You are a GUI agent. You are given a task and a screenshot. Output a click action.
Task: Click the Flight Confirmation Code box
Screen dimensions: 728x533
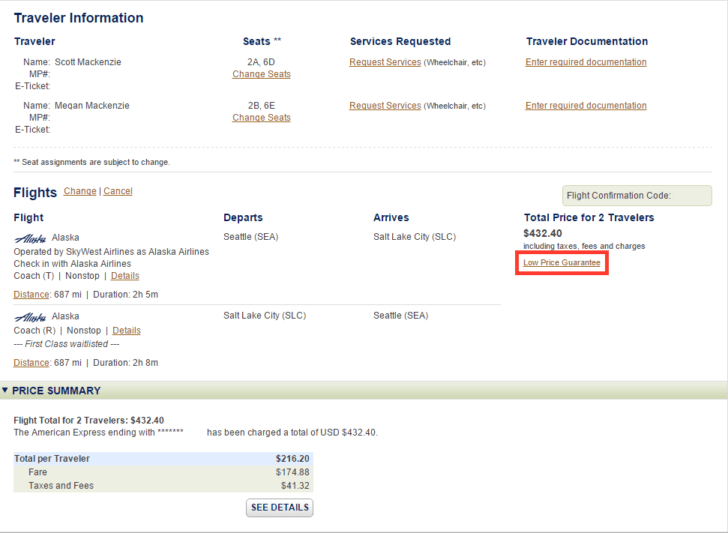click(x=637, y=195)
